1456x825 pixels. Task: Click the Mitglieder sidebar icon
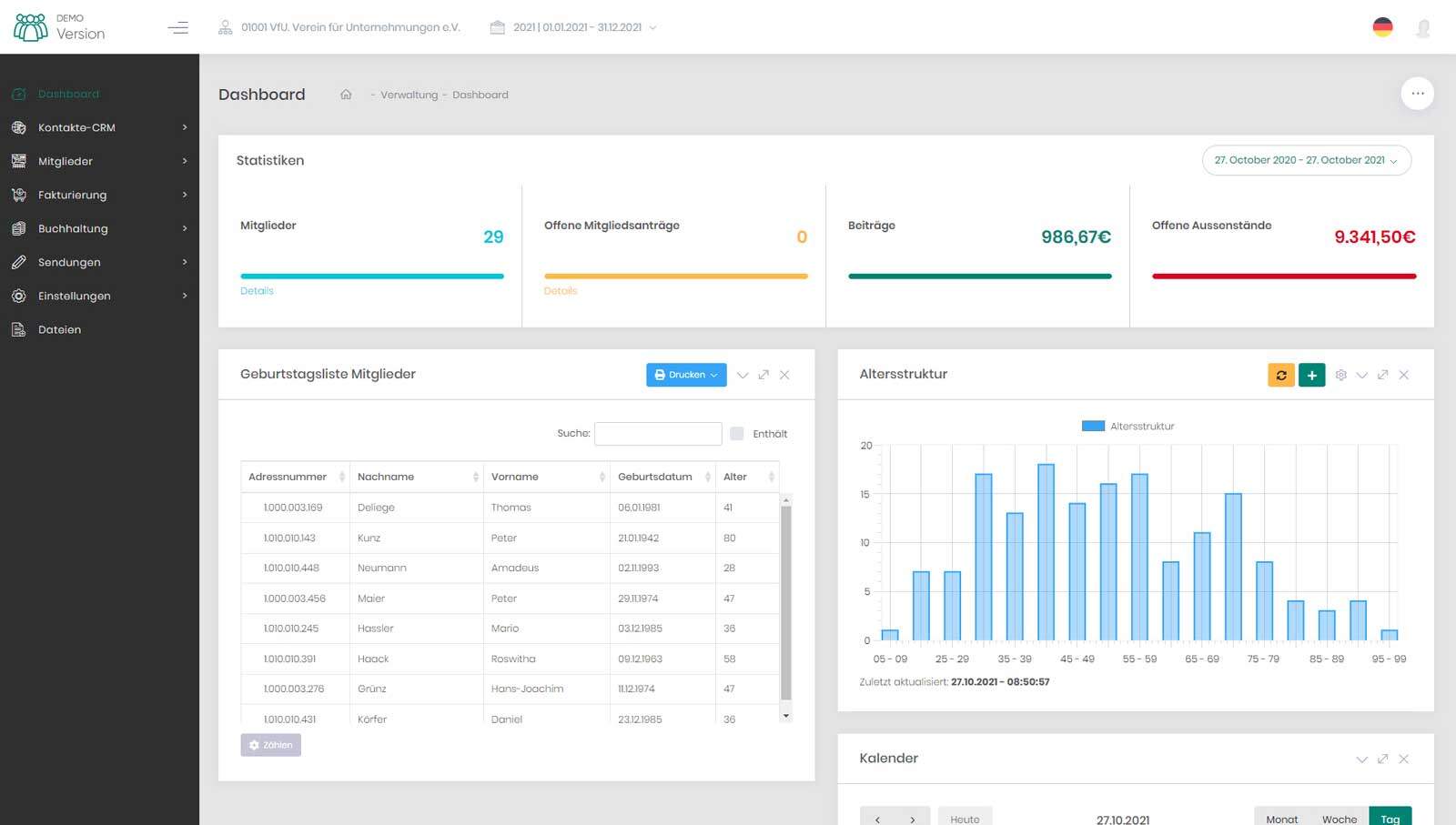pos(18,161)
